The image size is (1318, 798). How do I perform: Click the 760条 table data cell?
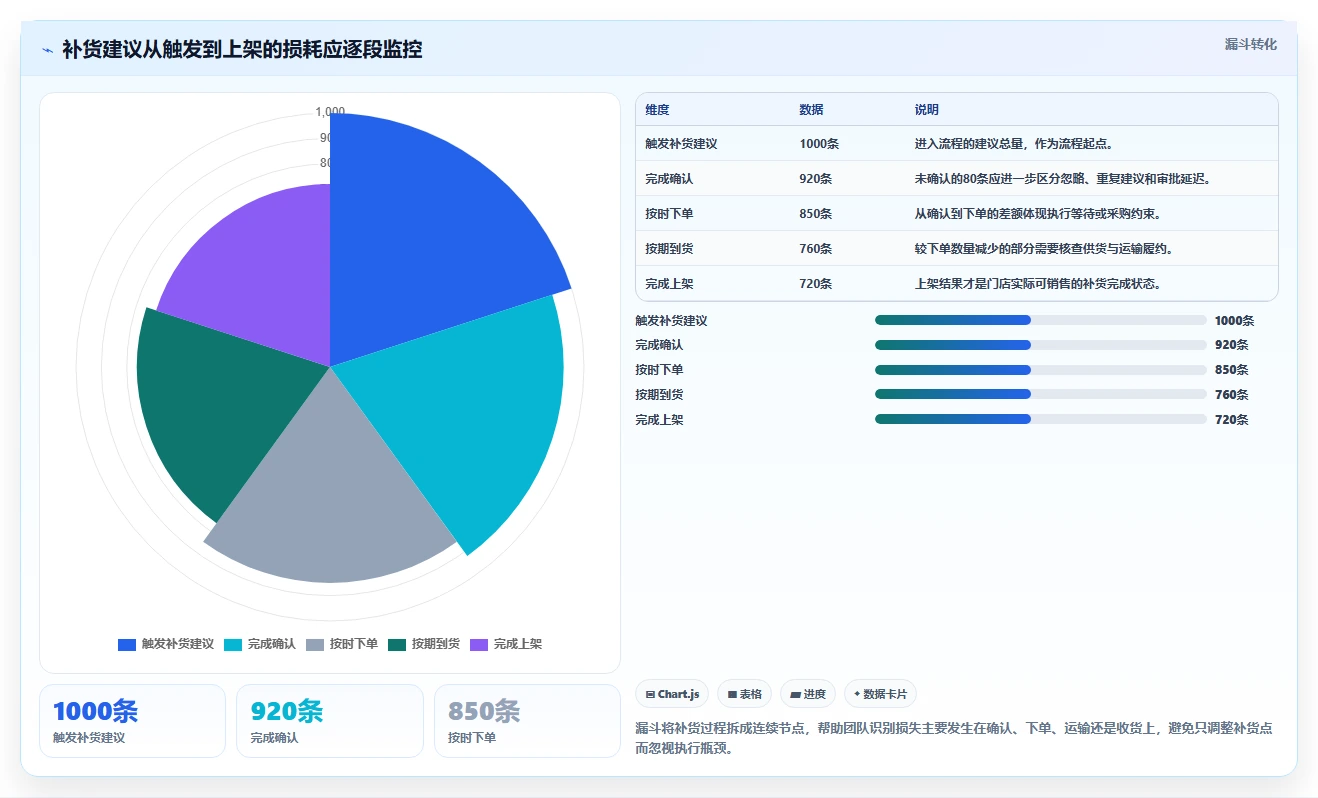pos(816,249)
